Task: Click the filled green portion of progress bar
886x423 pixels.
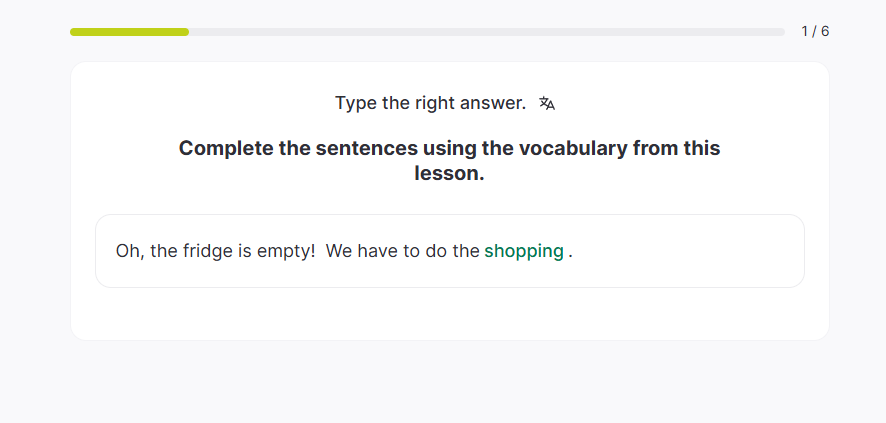Action: pyautogui.click(x=129, y=32)
